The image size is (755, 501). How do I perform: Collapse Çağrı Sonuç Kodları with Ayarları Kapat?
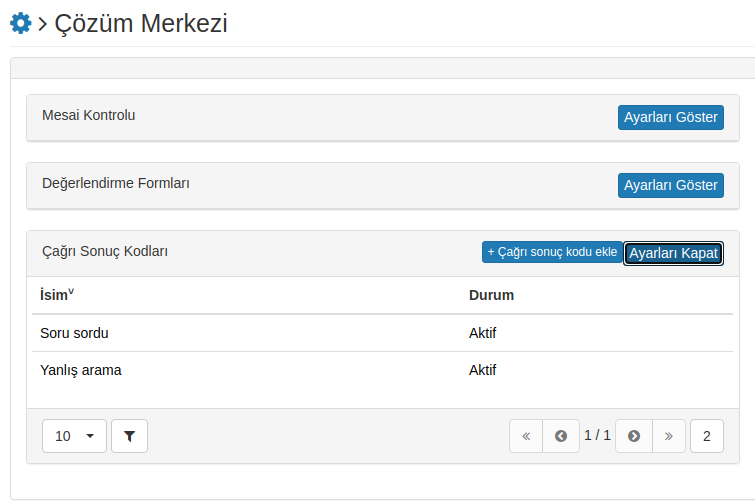tap(673, 253)
